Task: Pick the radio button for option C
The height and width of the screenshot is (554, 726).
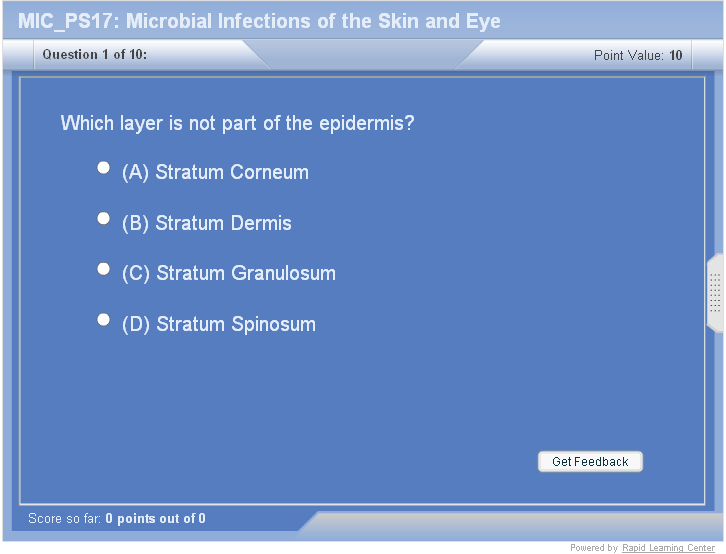Action: point(103,269)
